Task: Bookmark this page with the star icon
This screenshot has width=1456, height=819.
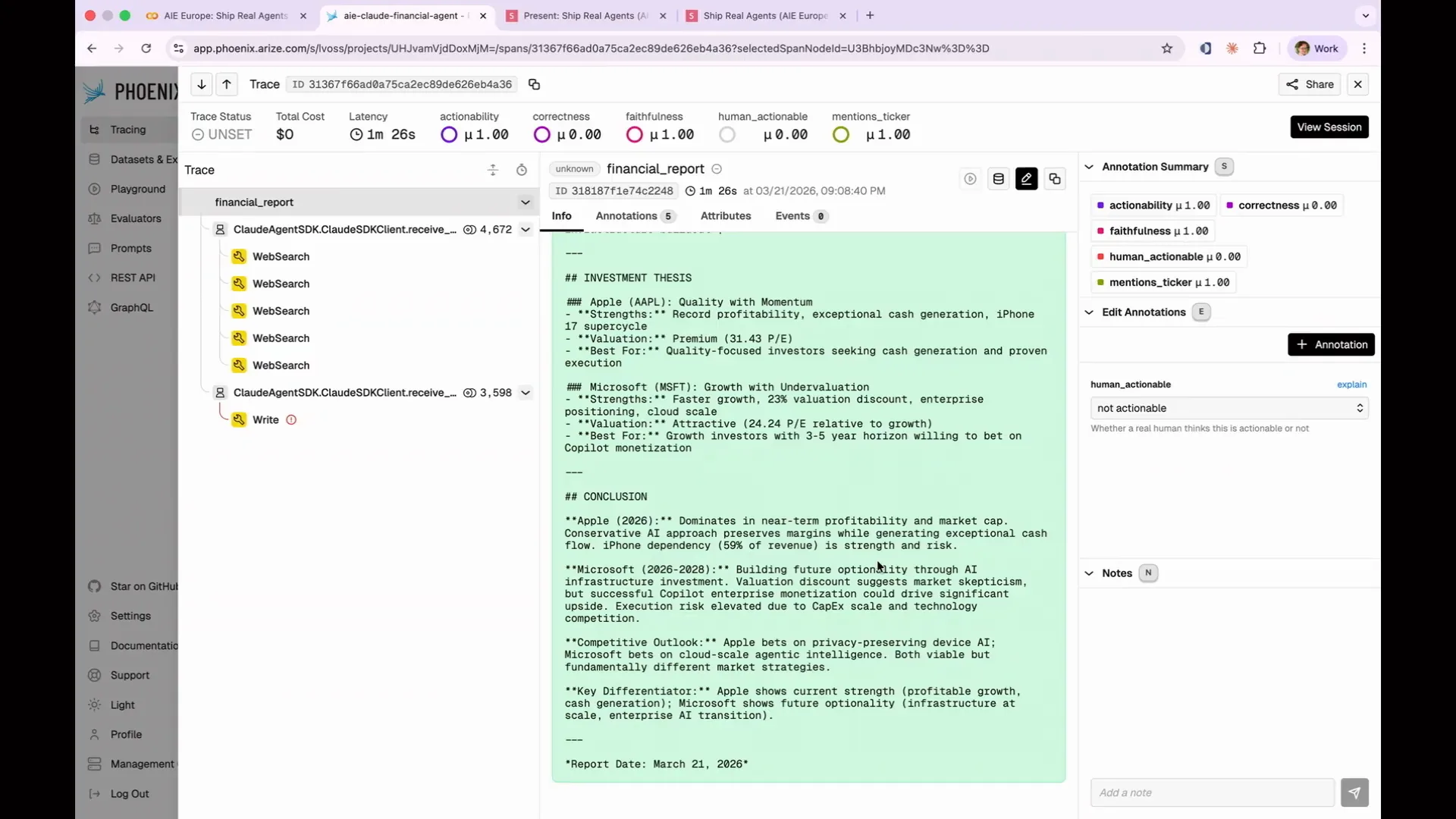Action: pyautogui.click(x=1166, y=49)
